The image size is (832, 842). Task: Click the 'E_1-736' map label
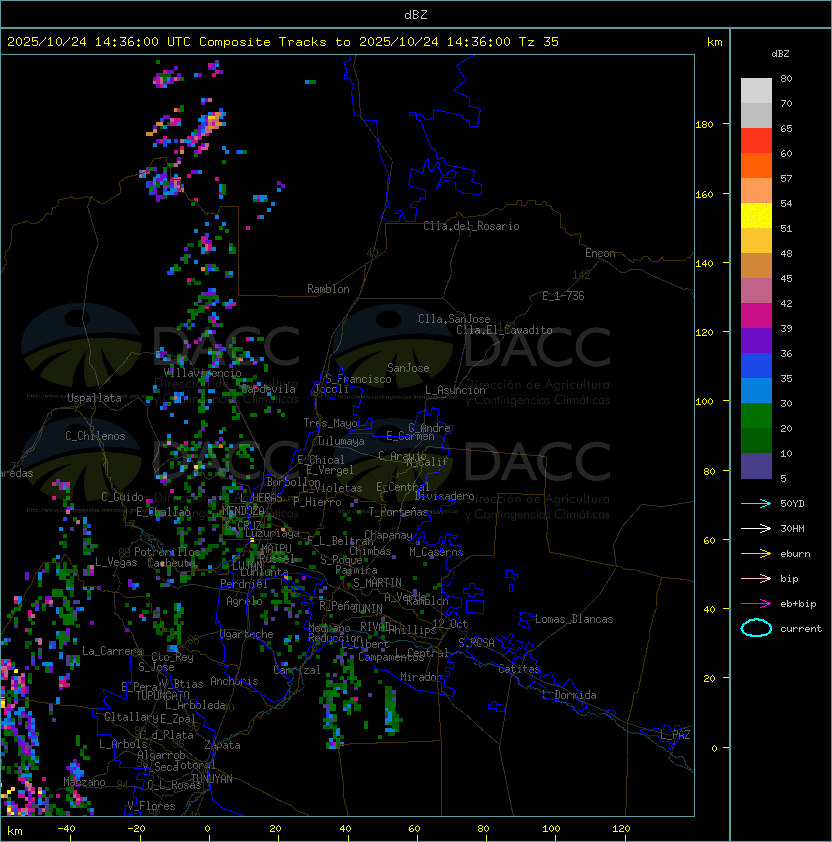click(563, 296)
